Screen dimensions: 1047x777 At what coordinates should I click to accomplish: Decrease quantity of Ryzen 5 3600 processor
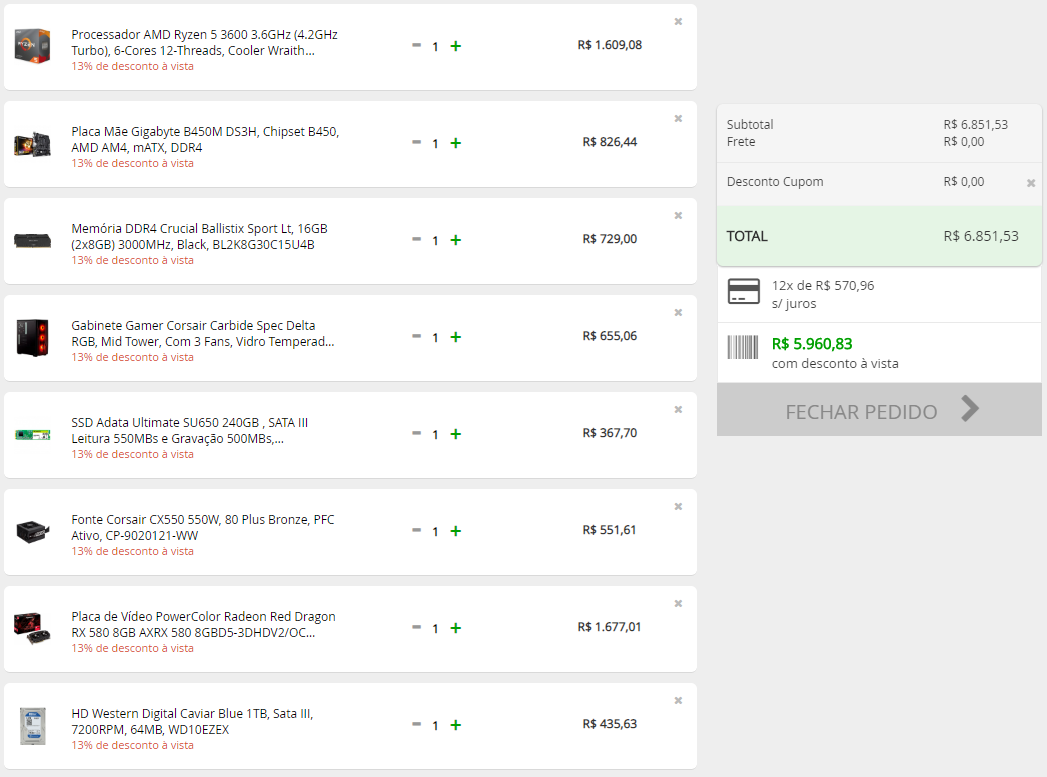point(417,45)
